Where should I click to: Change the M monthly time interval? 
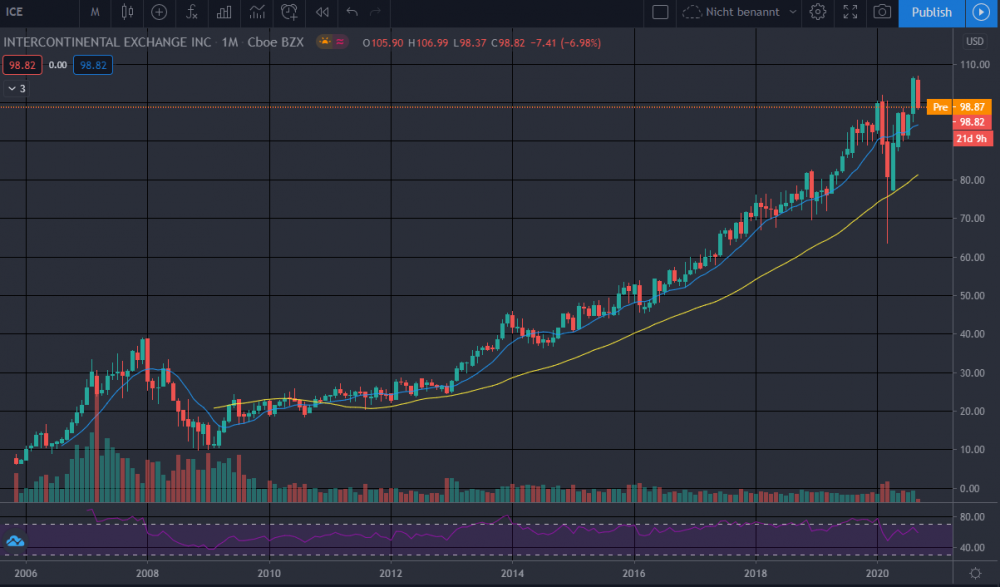[95, 12]
